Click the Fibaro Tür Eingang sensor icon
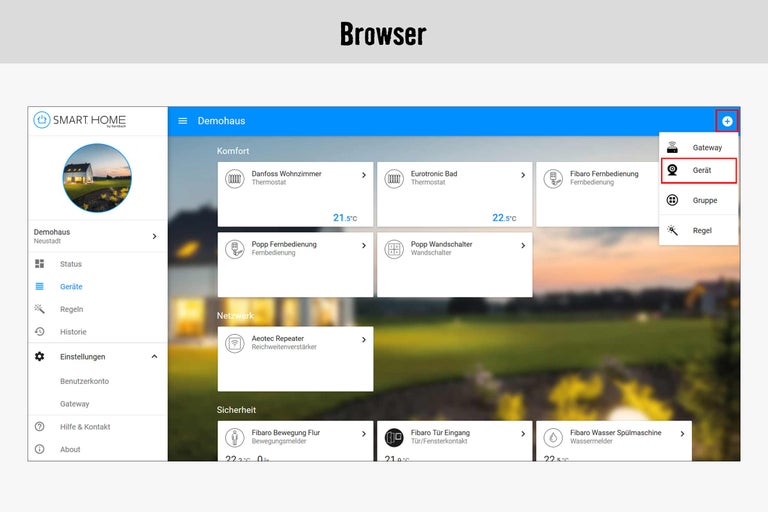Screen dimensions: 768x512 394,437
